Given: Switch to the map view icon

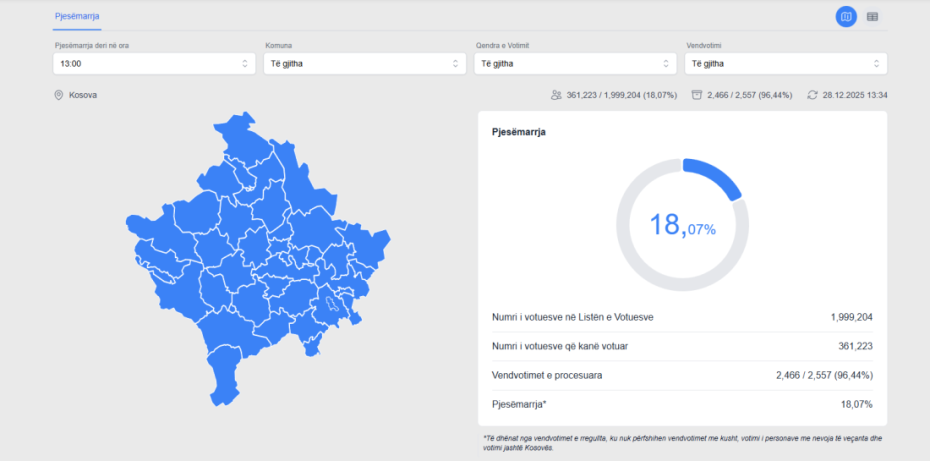Looking at the screenshot, I should pos(846,17).
